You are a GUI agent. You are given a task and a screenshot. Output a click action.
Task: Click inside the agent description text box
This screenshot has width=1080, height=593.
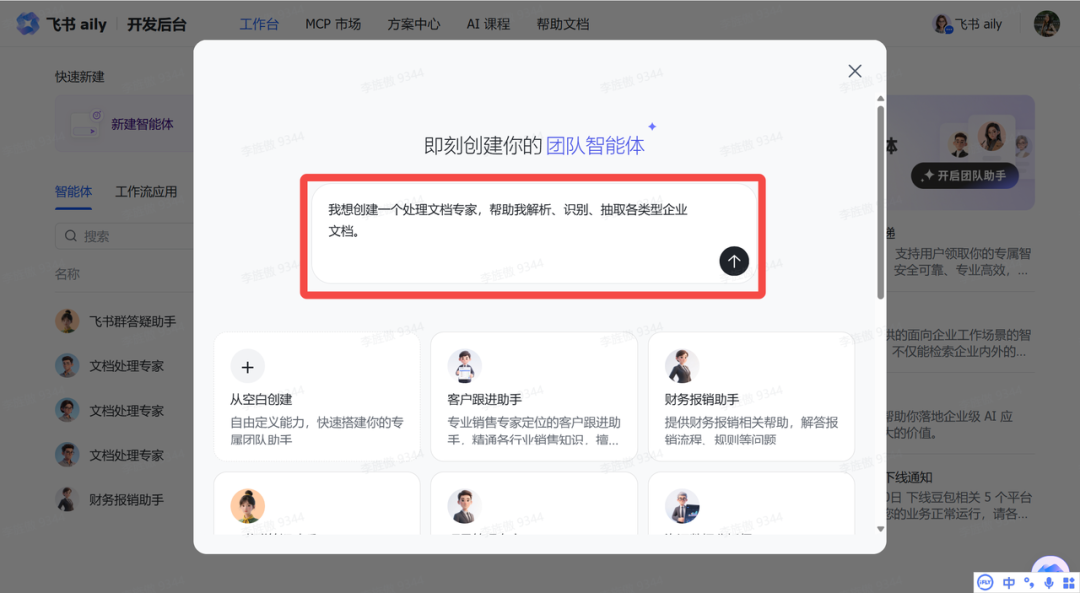tap(533, 233)
